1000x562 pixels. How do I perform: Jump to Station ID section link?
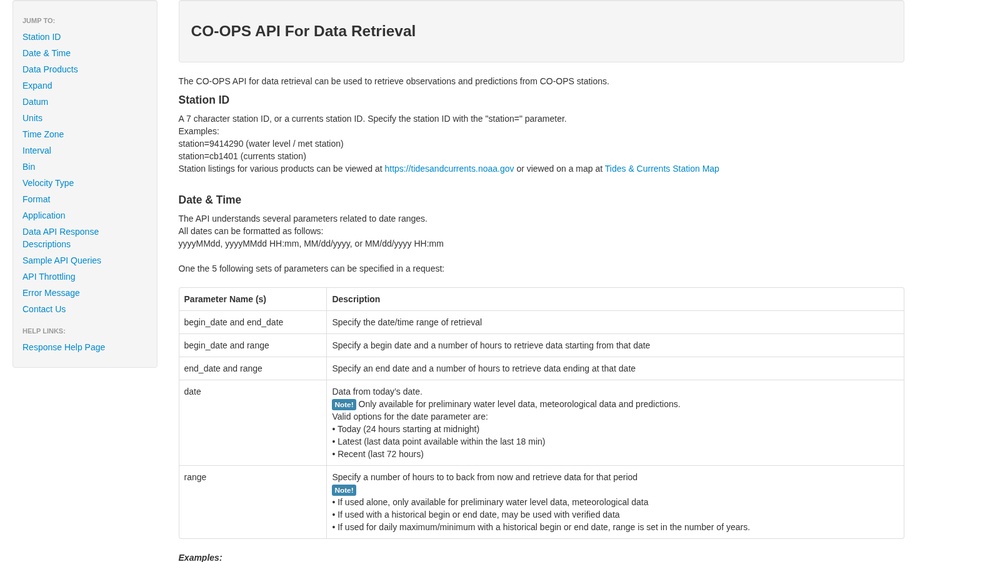point(41,37)
